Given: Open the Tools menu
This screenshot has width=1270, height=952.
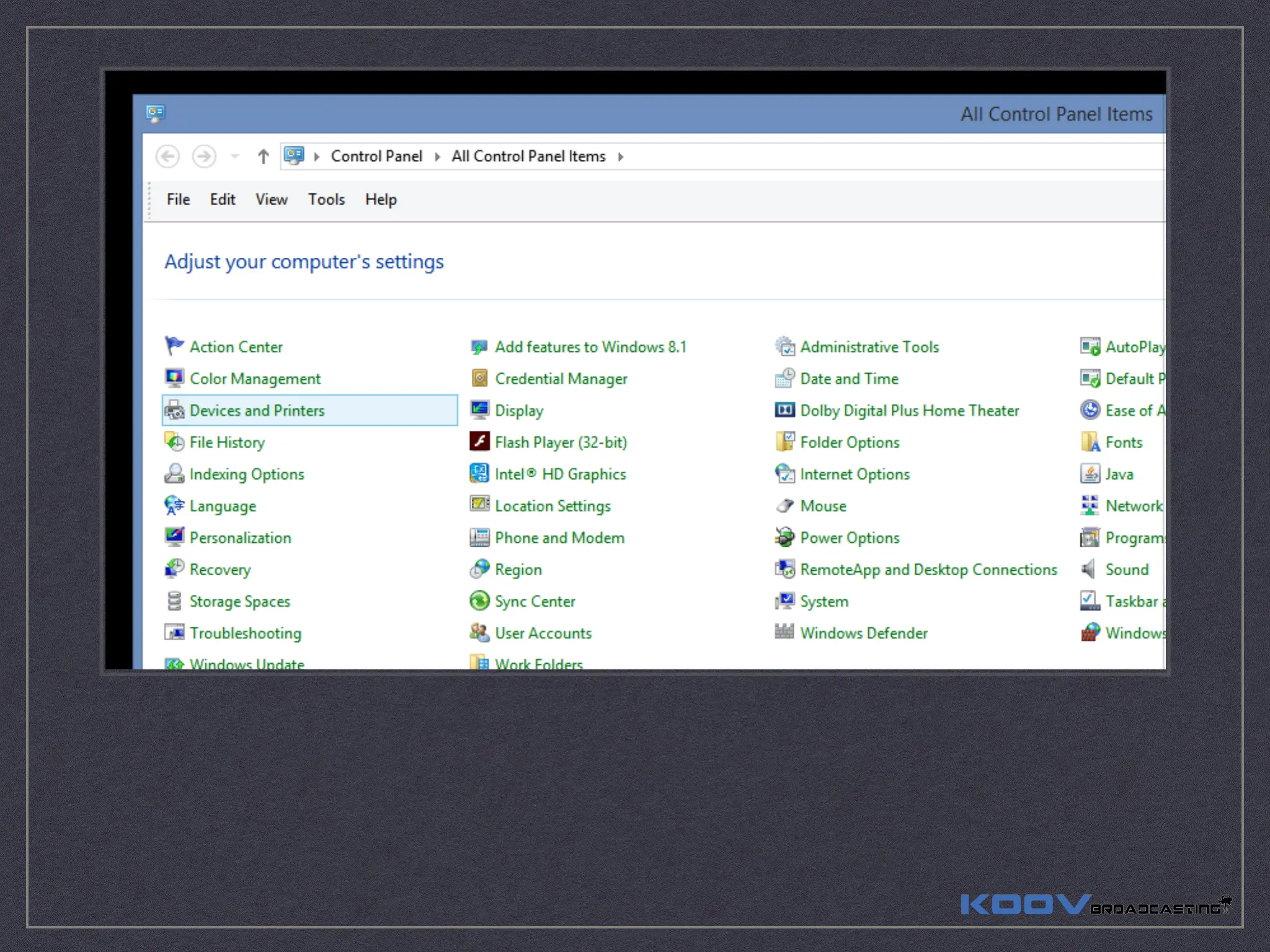Looking at the screenshot, I should (x=326, y=200).
